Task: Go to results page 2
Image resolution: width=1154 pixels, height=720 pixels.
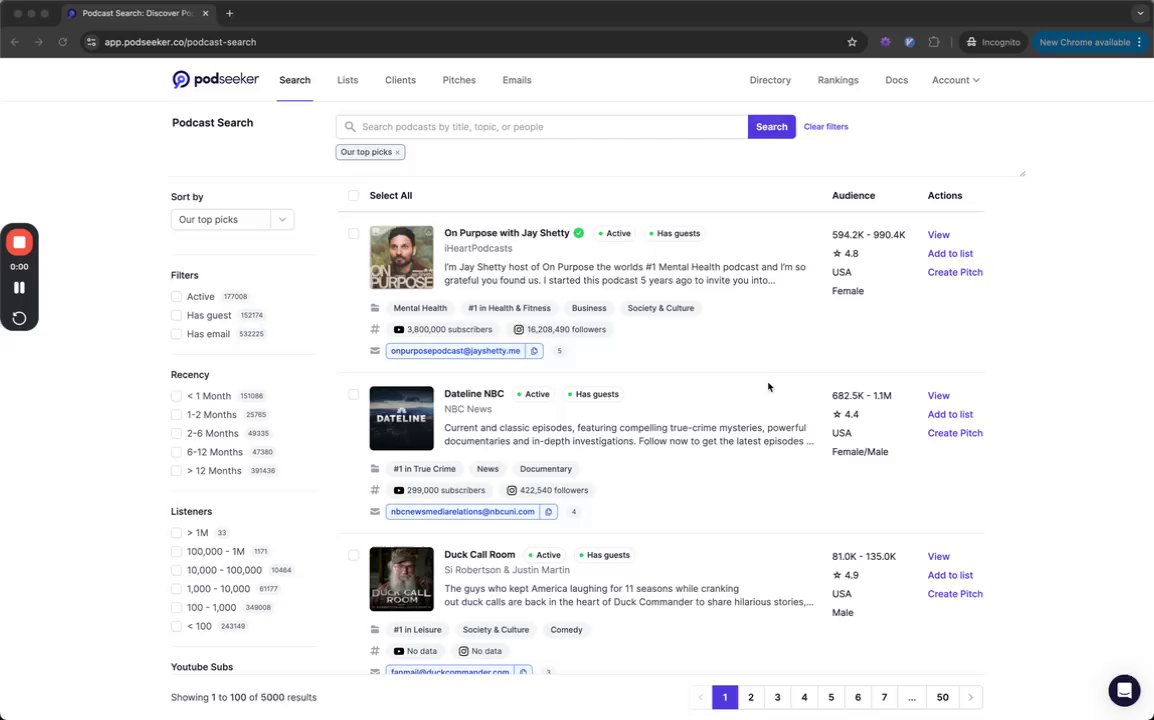Action: 751,697
